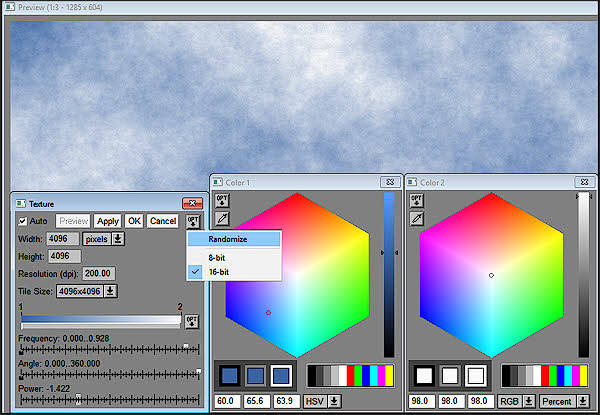Open the pixels unit dropdown
600x415 pixels.
pos(103,239)
